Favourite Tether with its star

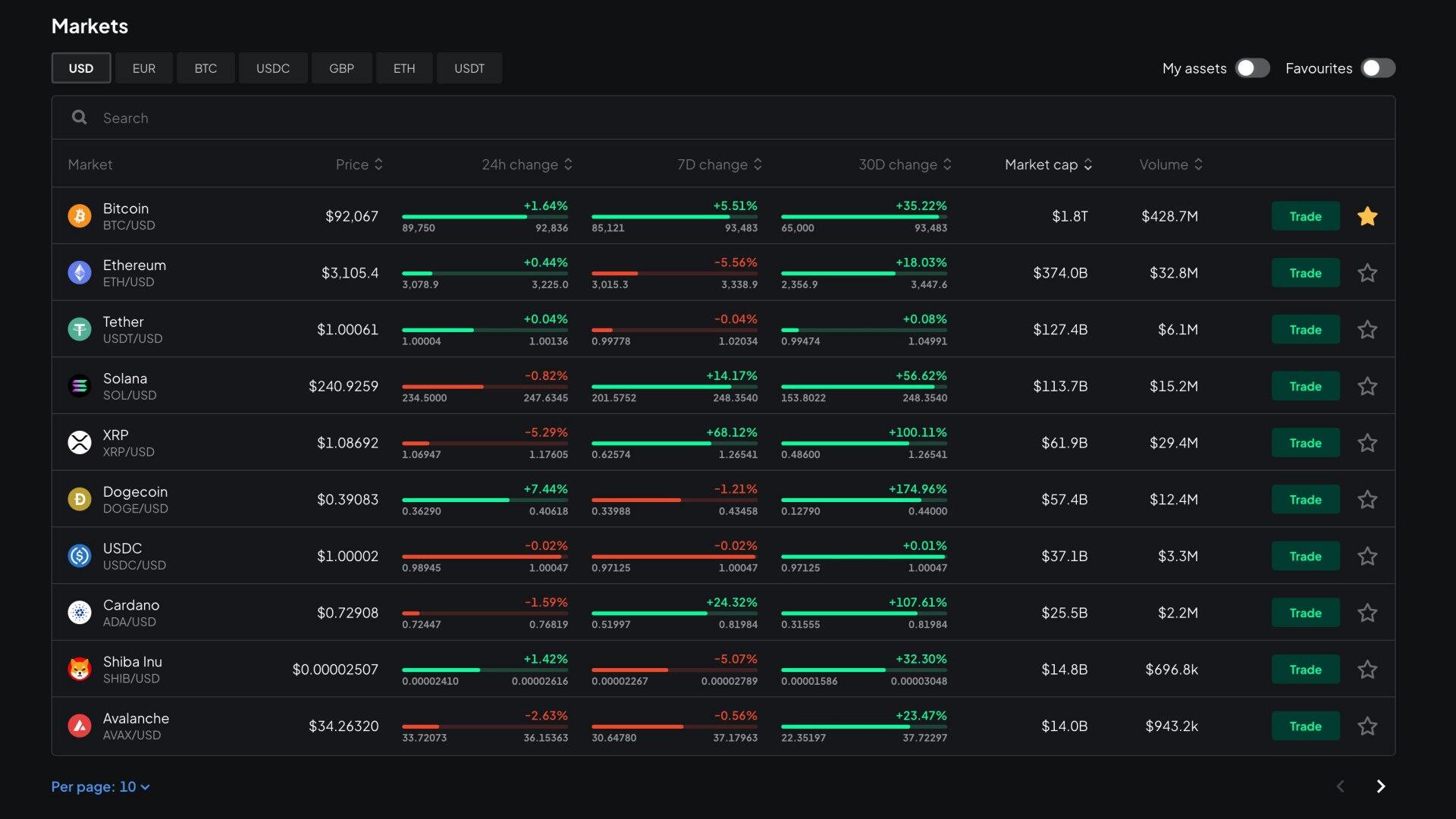coord(1367,329)
